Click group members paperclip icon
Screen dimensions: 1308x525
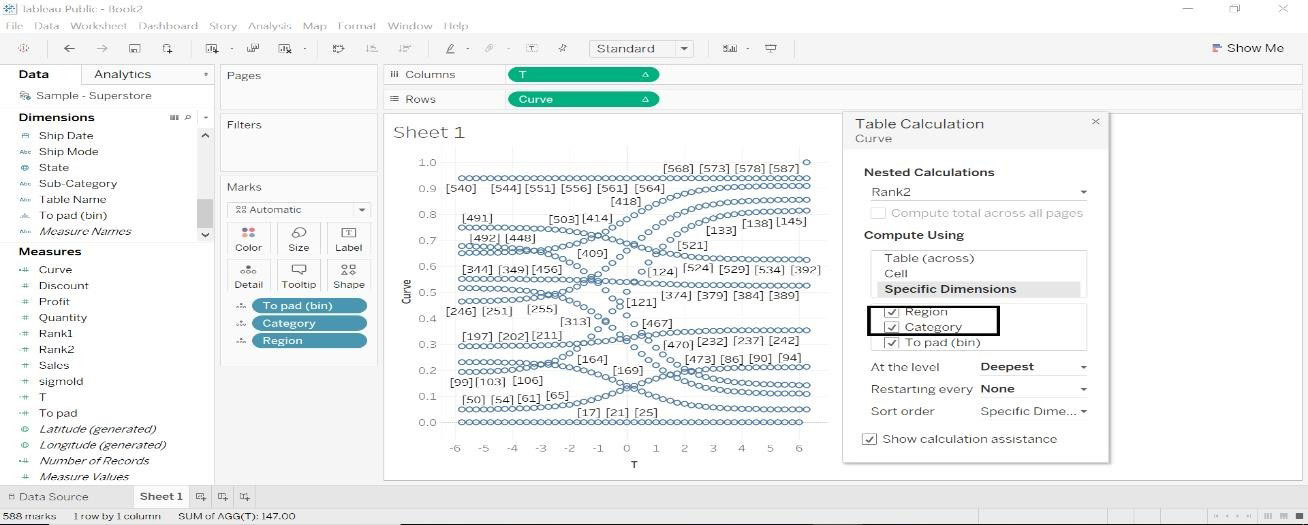[489, 48]
